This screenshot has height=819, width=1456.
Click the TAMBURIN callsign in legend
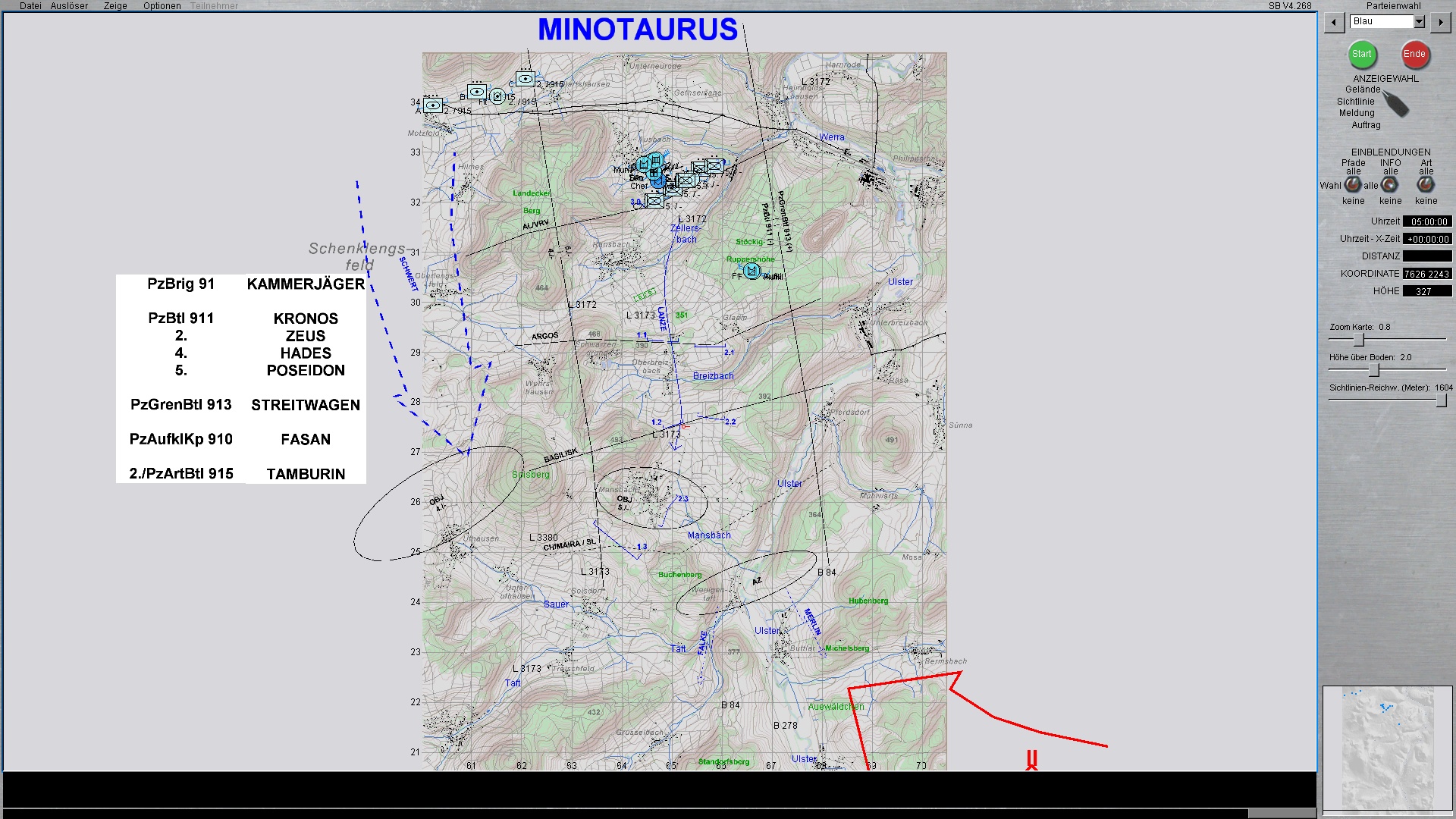click(x=306, y=474)
